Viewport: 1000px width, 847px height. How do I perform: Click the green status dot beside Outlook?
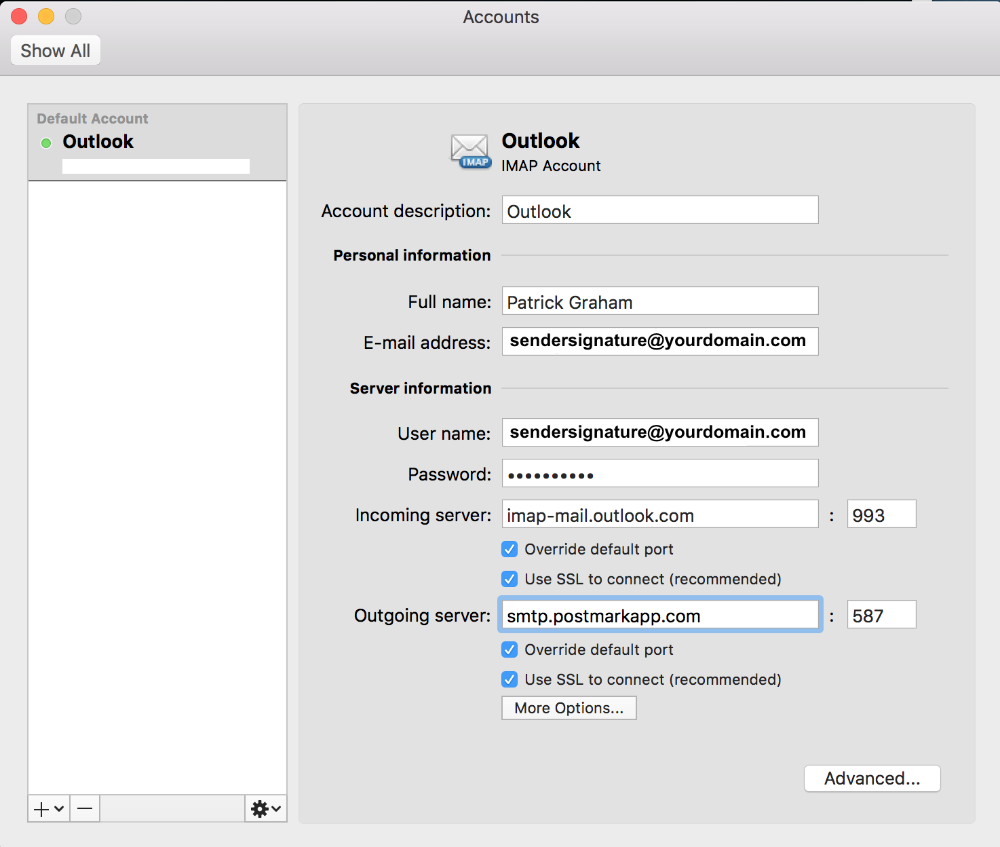(46, 143)
